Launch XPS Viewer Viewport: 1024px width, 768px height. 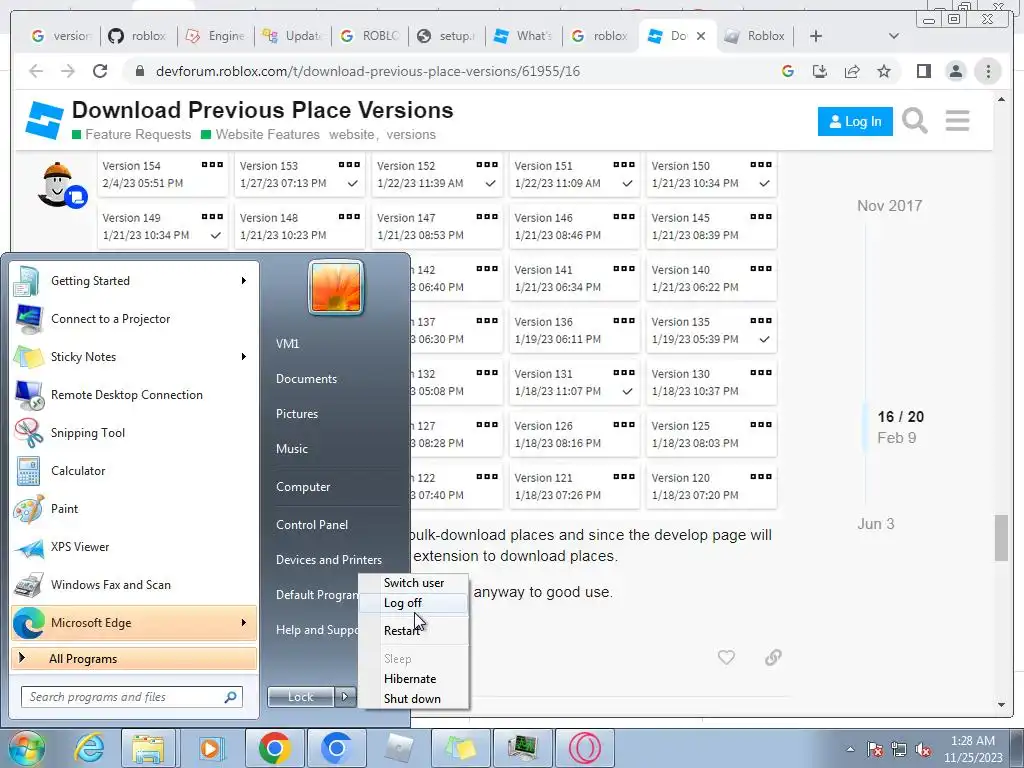pyautogui.click(x=134, y=547)
